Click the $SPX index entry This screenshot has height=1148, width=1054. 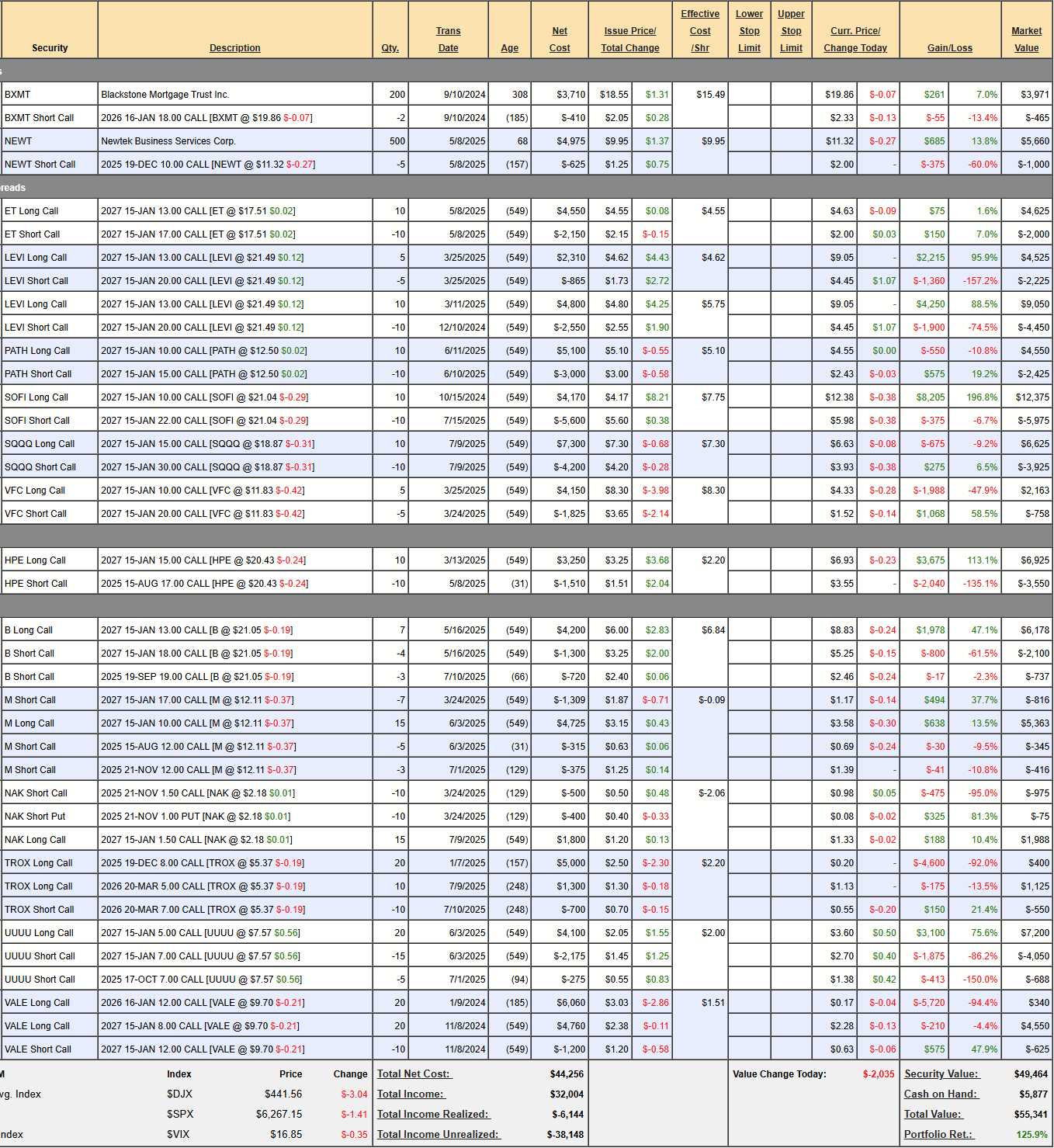pyautogui.click(x=179, y=1115)
